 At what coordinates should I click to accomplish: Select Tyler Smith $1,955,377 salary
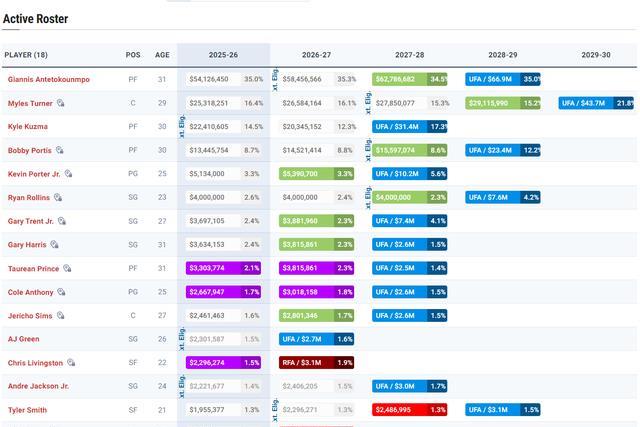(x=207, y=409)
